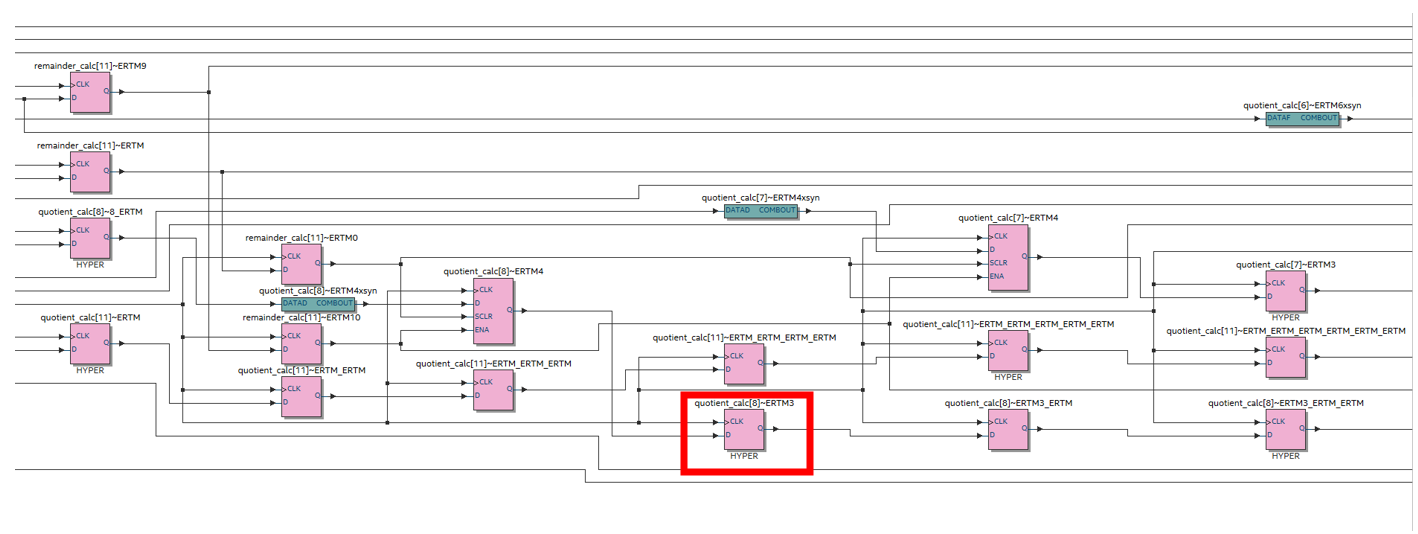Select the quotient_calc[7]~ERTM4xsyn DATAD COMBOUT block
This screenshot has height=534, width=1418.
tap(761, 211)
